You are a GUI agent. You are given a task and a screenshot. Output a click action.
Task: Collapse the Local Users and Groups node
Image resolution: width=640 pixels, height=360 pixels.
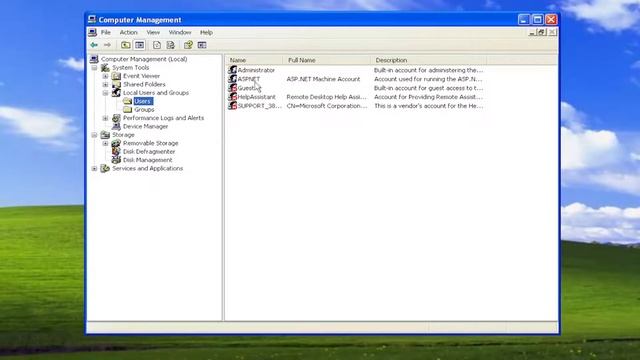[x=105, y=93]
